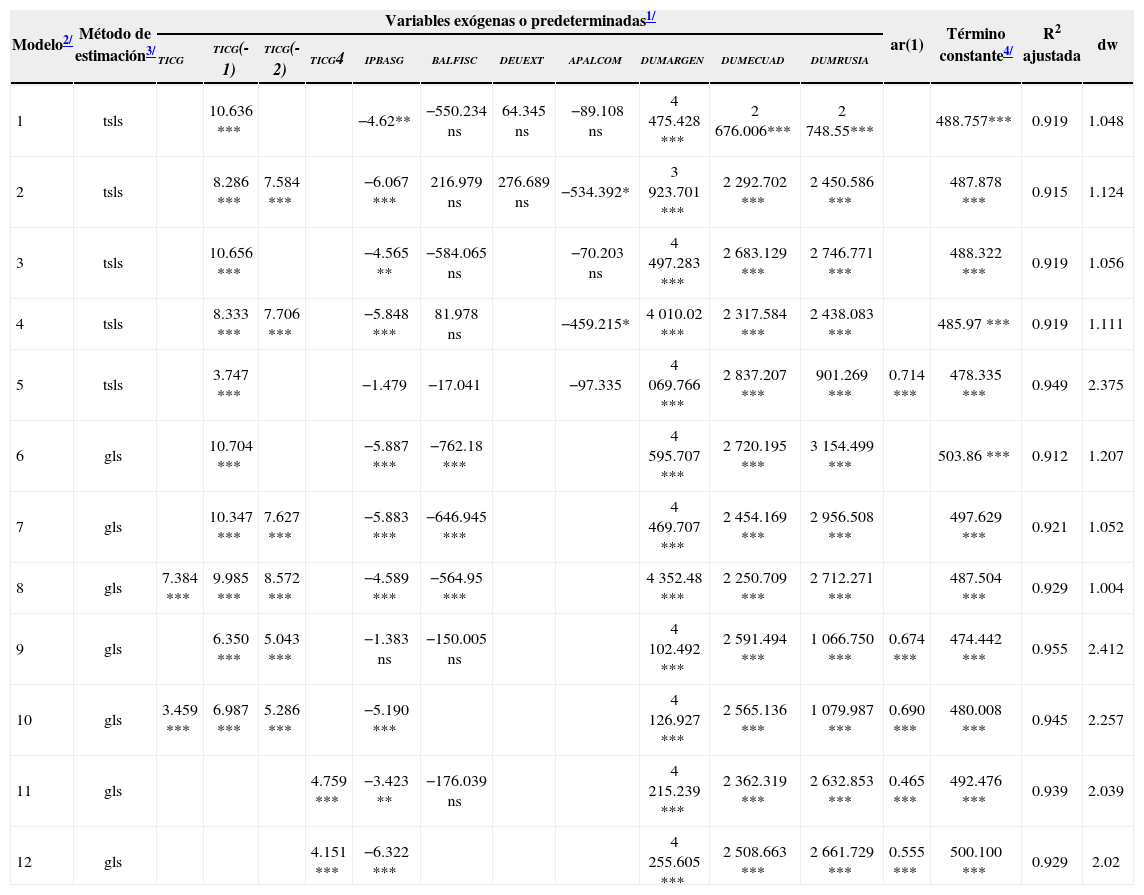Screen dimensions: 1144x895
Task: Select the APALCOM column header
Action: pyautogui.click(x=594, y=61)
